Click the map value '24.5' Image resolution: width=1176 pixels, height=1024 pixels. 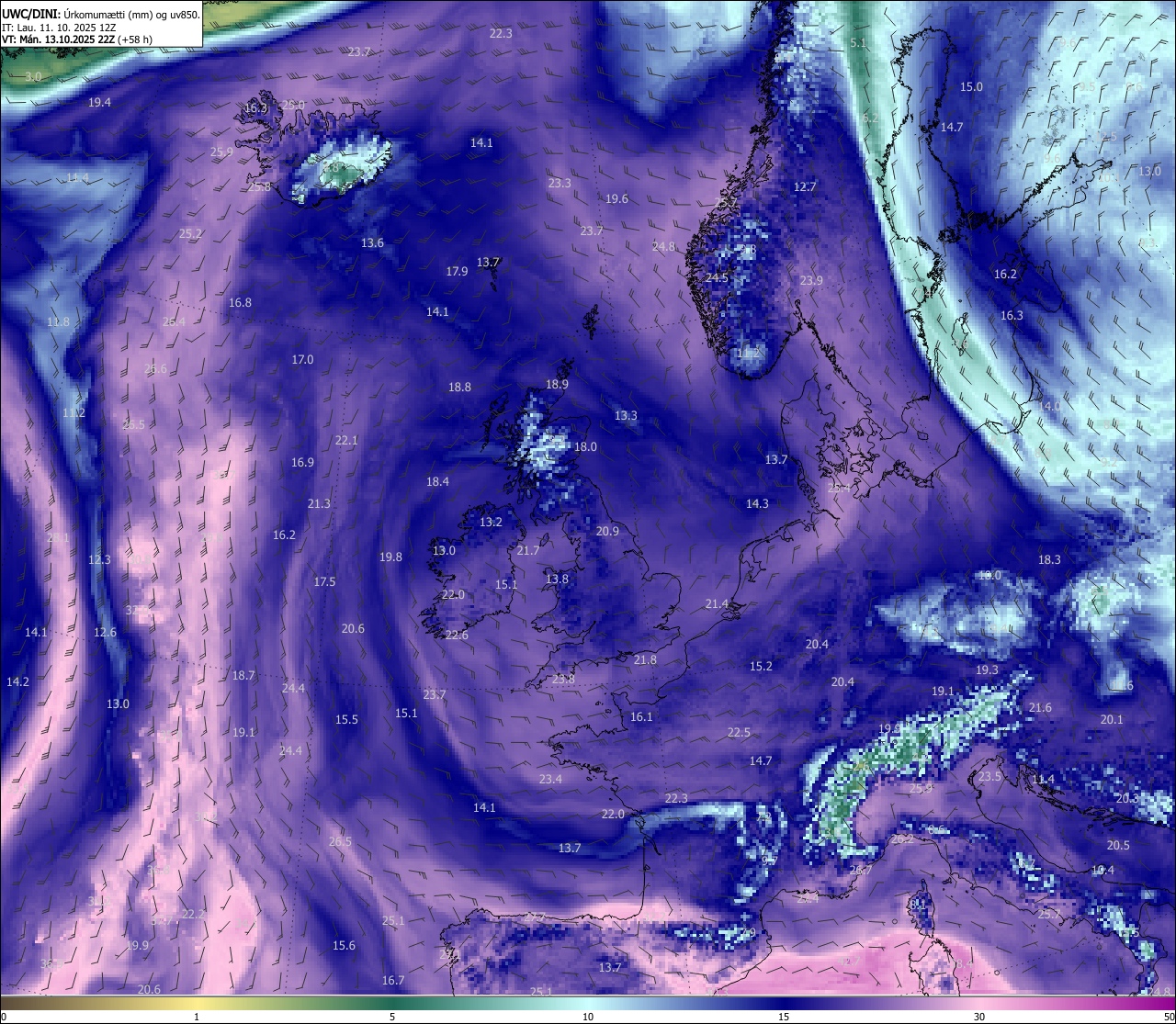coord(717,278)
